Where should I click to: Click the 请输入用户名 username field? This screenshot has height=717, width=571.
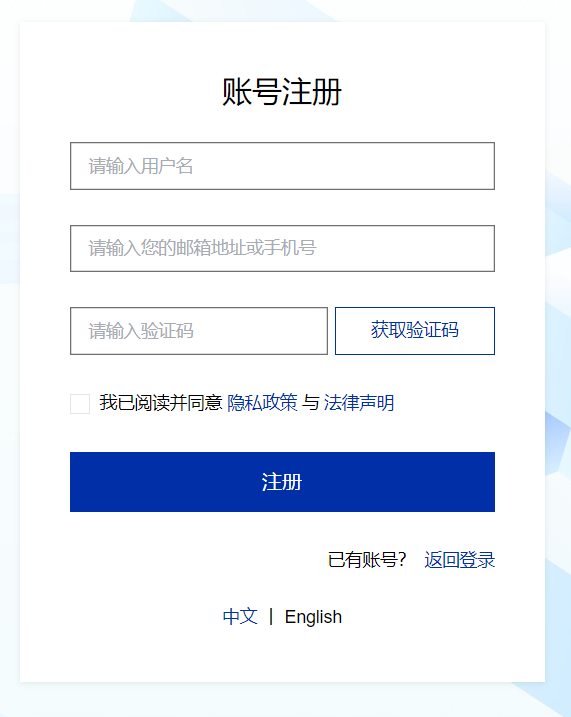pos(282,166)
